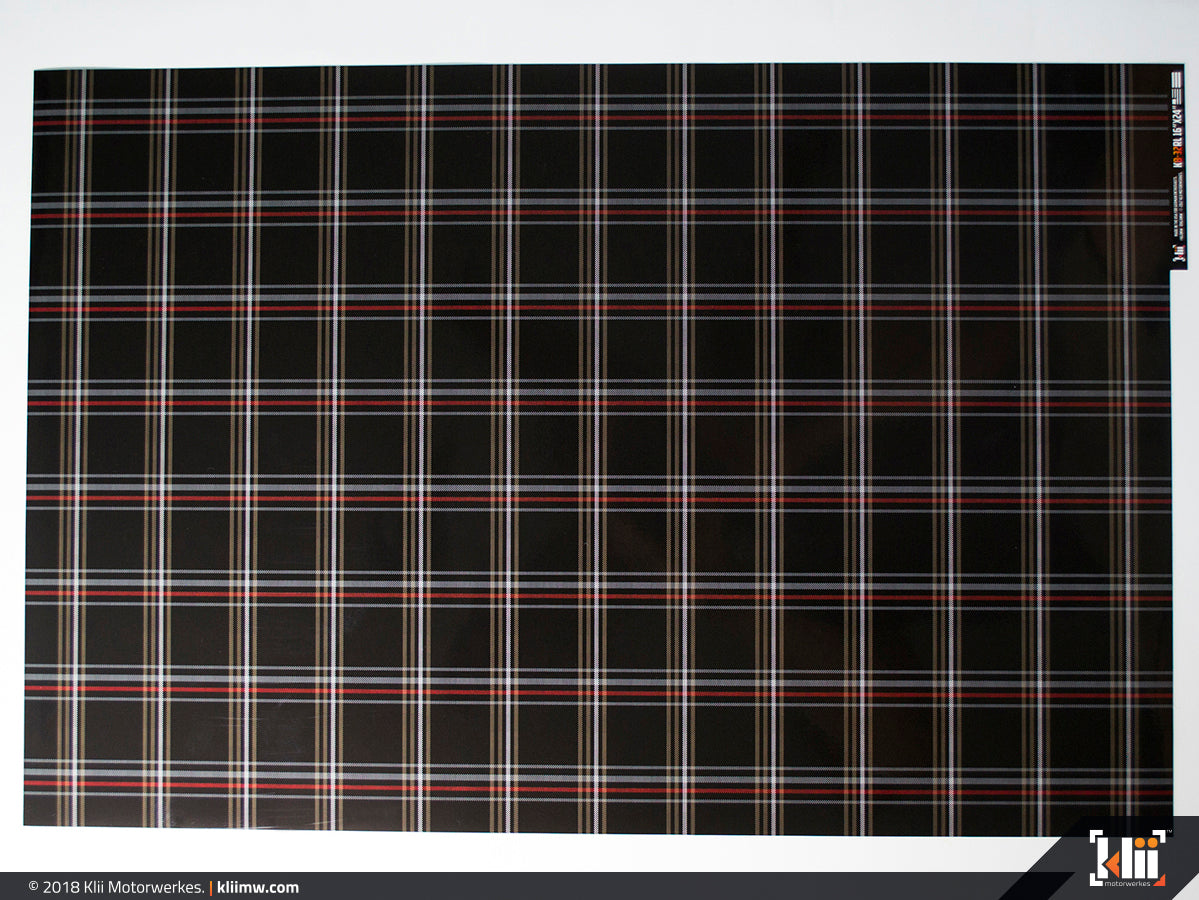Expand the fine-print text on the sheet edge
The height and width of the screenshot is (900, 1199).
tap(1177, 204)
